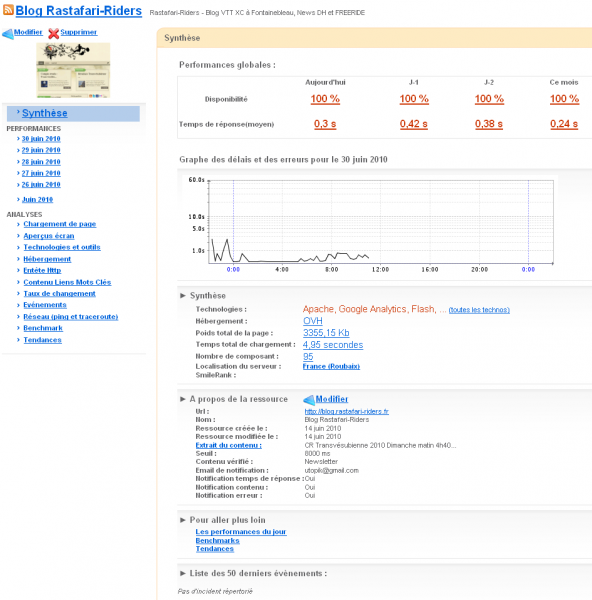The height and width of the screenshot is (600, 592).
Task: Open the site screenshot thumbnail
Action: tap(73, 70)
